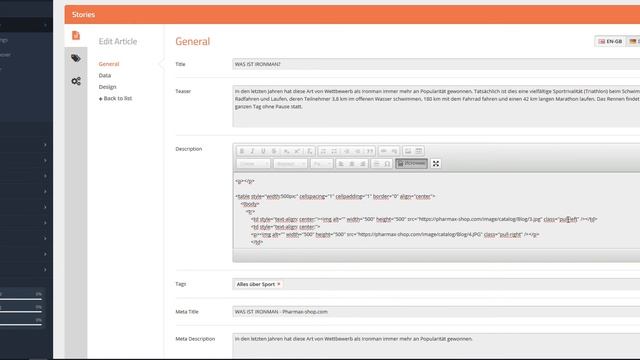Remove the 'Alles über Sport' tag

coord(279,284)
